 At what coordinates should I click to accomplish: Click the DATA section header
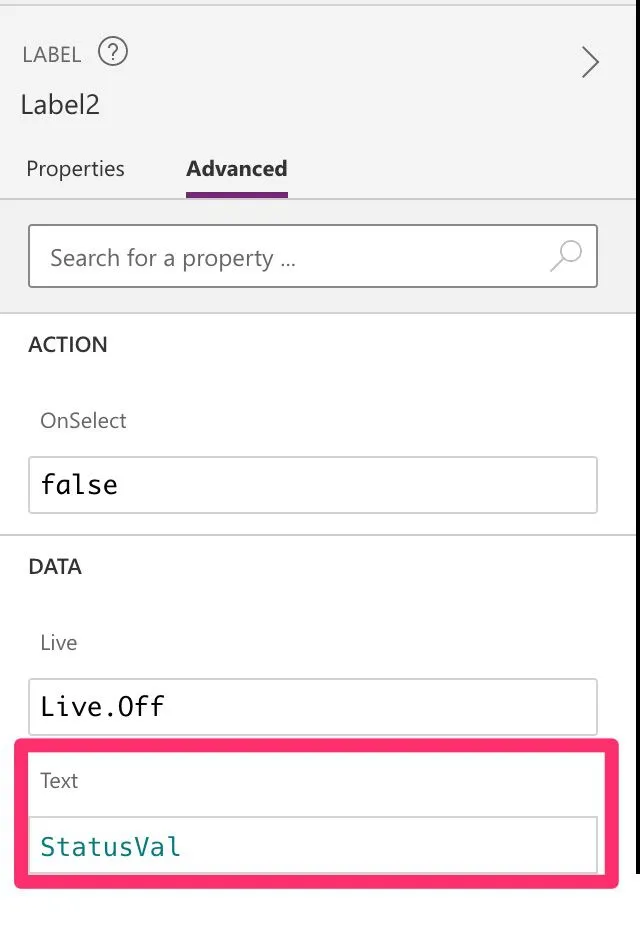pyautogui.click(x=55, y=567)
